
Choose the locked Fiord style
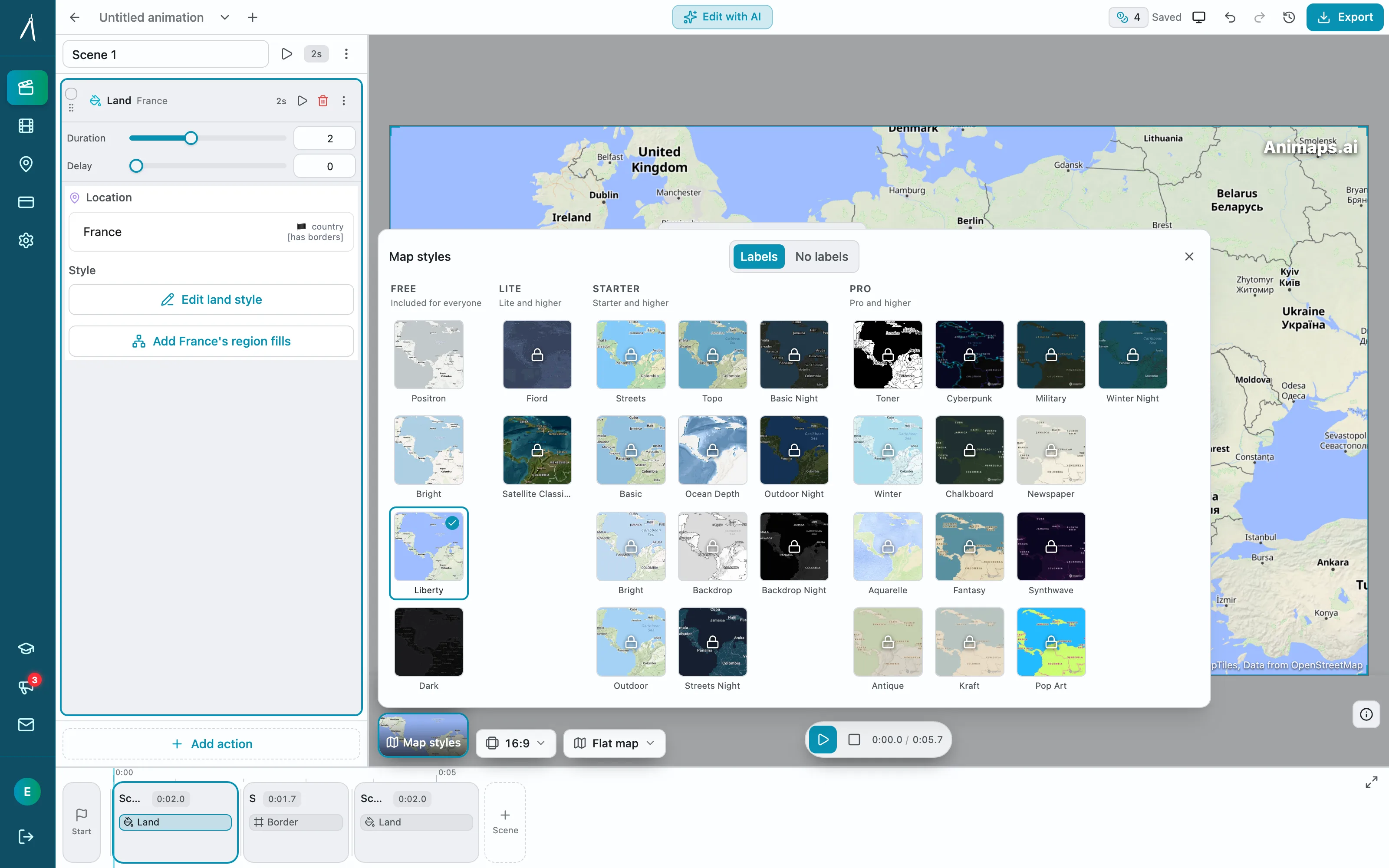click(537, 362)
